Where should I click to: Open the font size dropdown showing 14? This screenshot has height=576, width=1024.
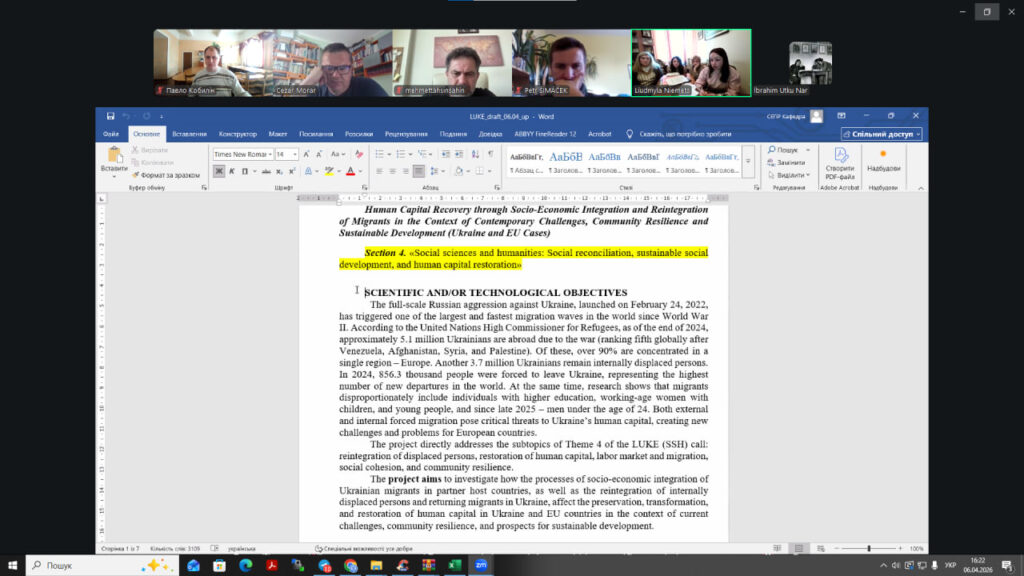tap(286, 154)
